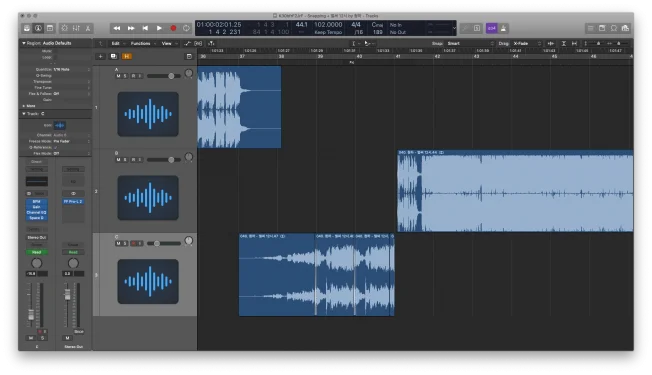Select the track 1 waveform icon

pos(148,114)
